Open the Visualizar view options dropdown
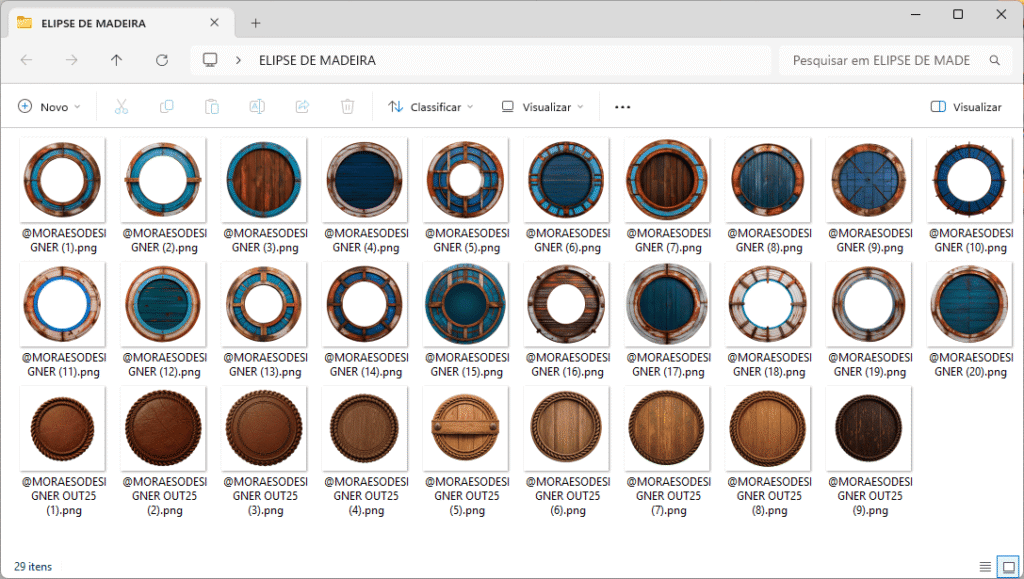The height and width of the screenshot is (579, 1024). [542, 106]
